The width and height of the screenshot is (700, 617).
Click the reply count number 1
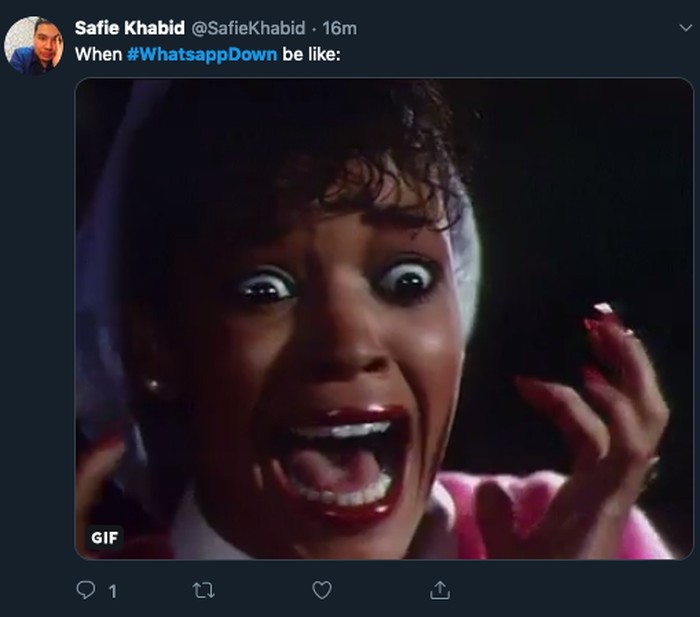click(x=112, y=592)
